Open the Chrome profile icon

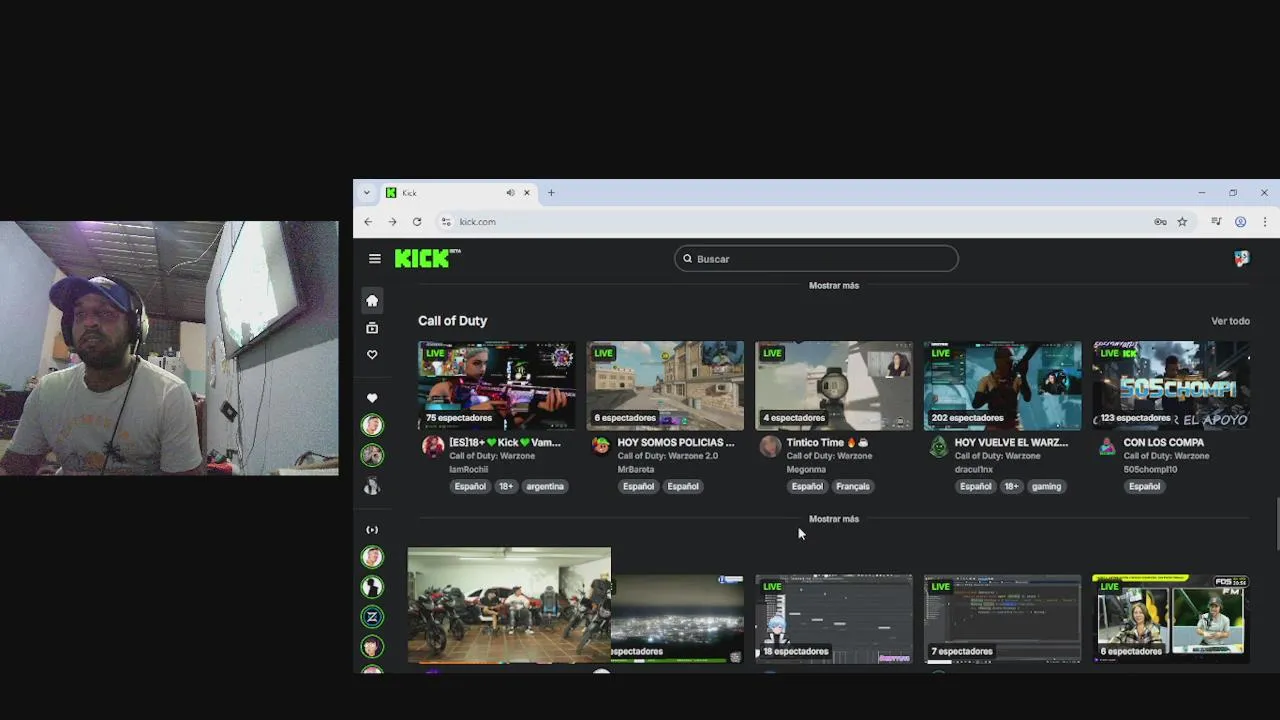1240,222
